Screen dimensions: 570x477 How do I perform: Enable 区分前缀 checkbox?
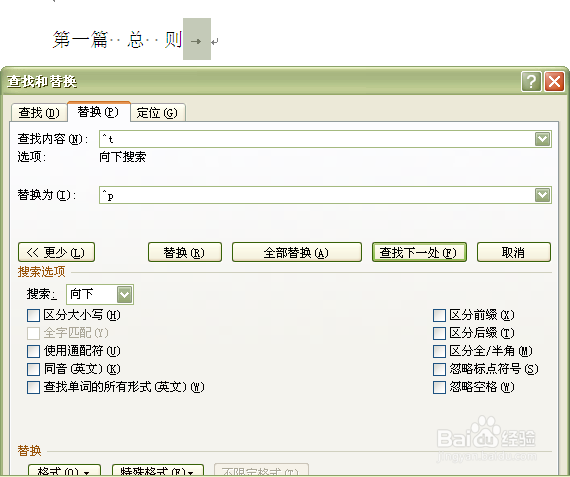tap(439, 315)
